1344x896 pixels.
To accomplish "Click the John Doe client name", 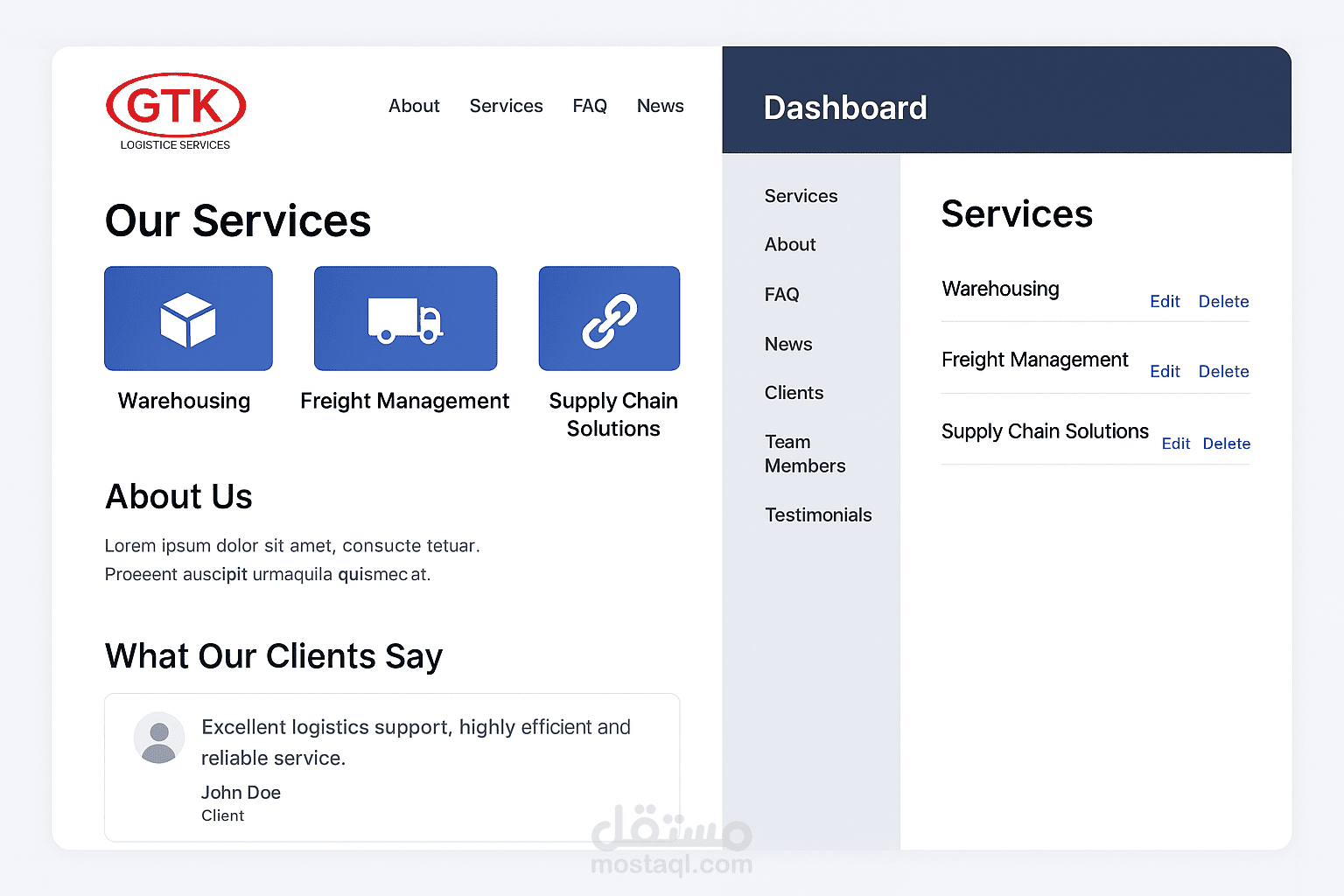I will click(241, 793).
